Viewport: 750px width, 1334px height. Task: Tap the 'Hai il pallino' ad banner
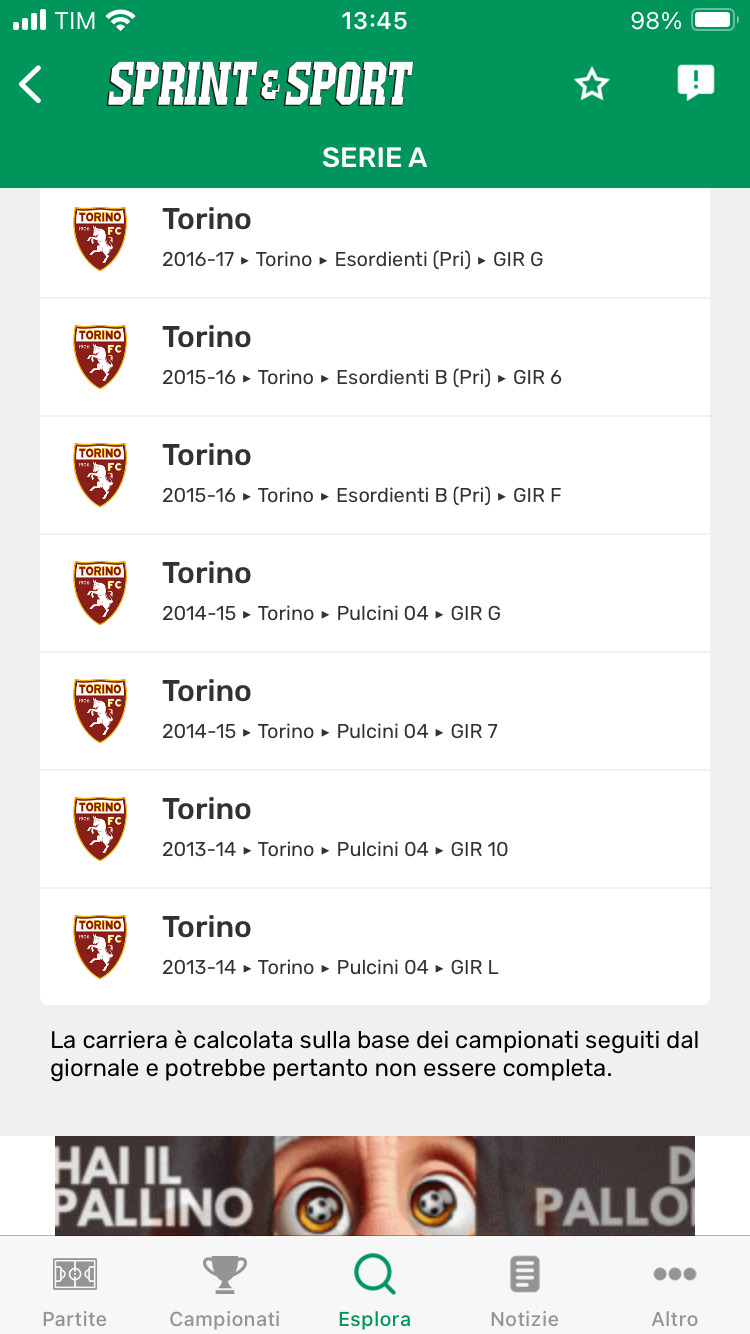pos(375,1185)
